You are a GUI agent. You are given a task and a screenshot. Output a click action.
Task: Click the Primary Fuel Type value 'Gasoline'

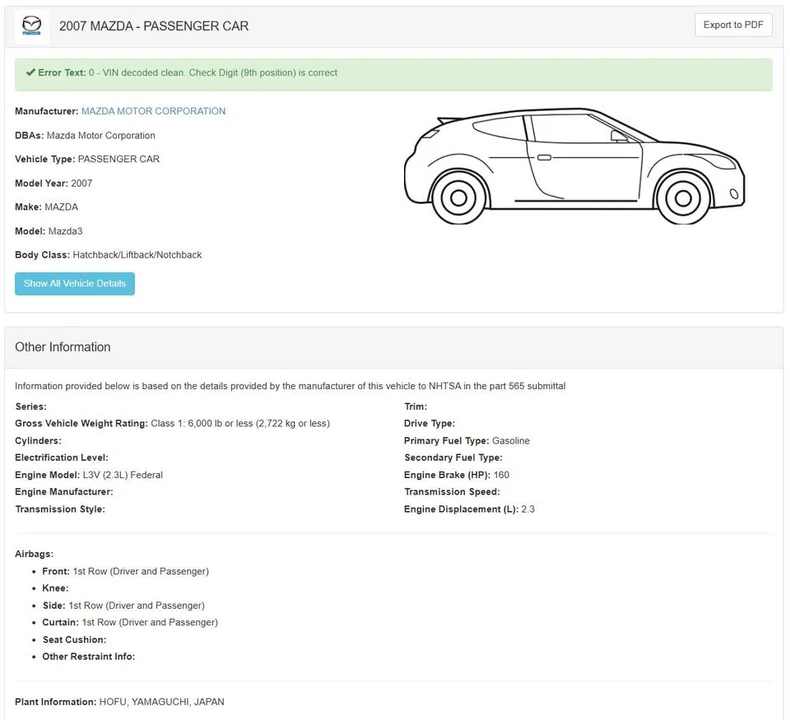point(511,441)
